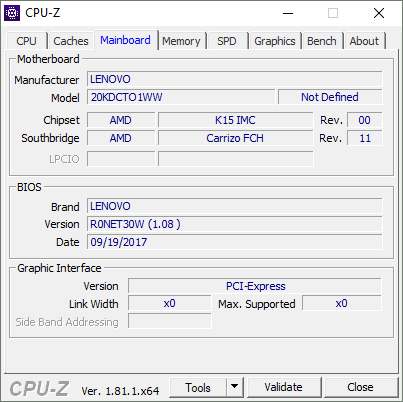Close the window with the X icon

click(379, 13)
